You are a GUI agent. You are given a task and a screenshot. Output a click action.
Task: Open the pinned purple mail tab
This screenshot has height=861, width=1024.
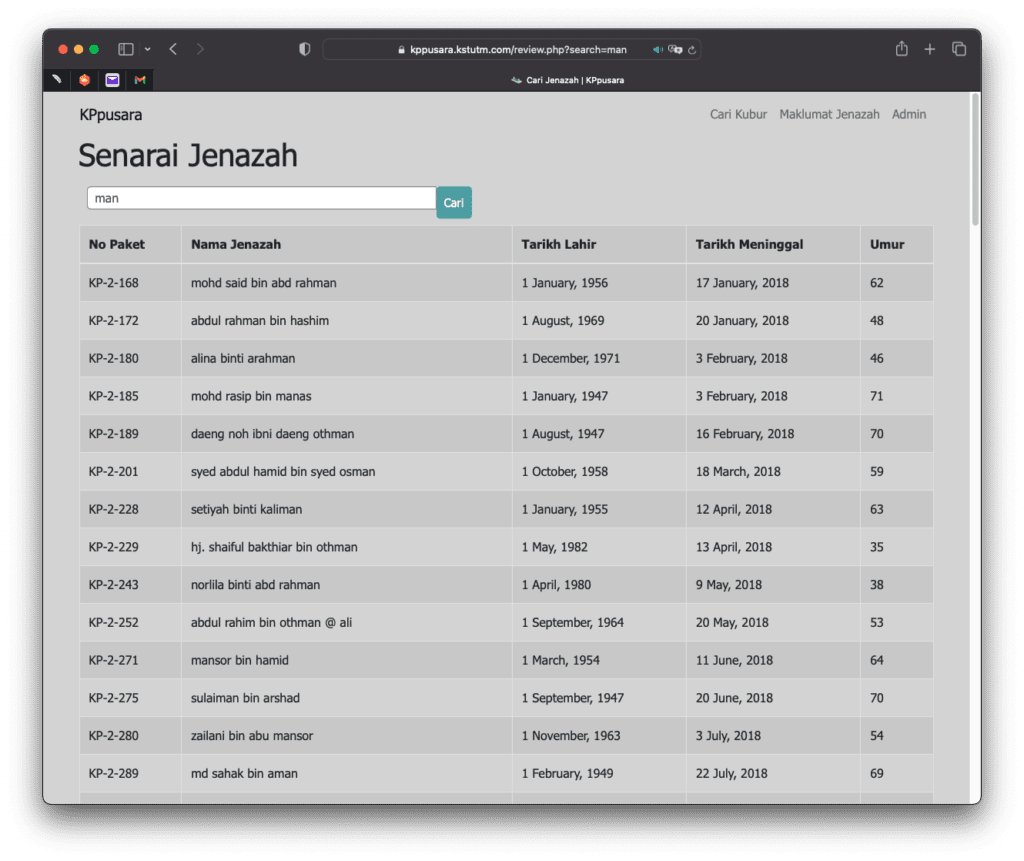coord(113,80)
